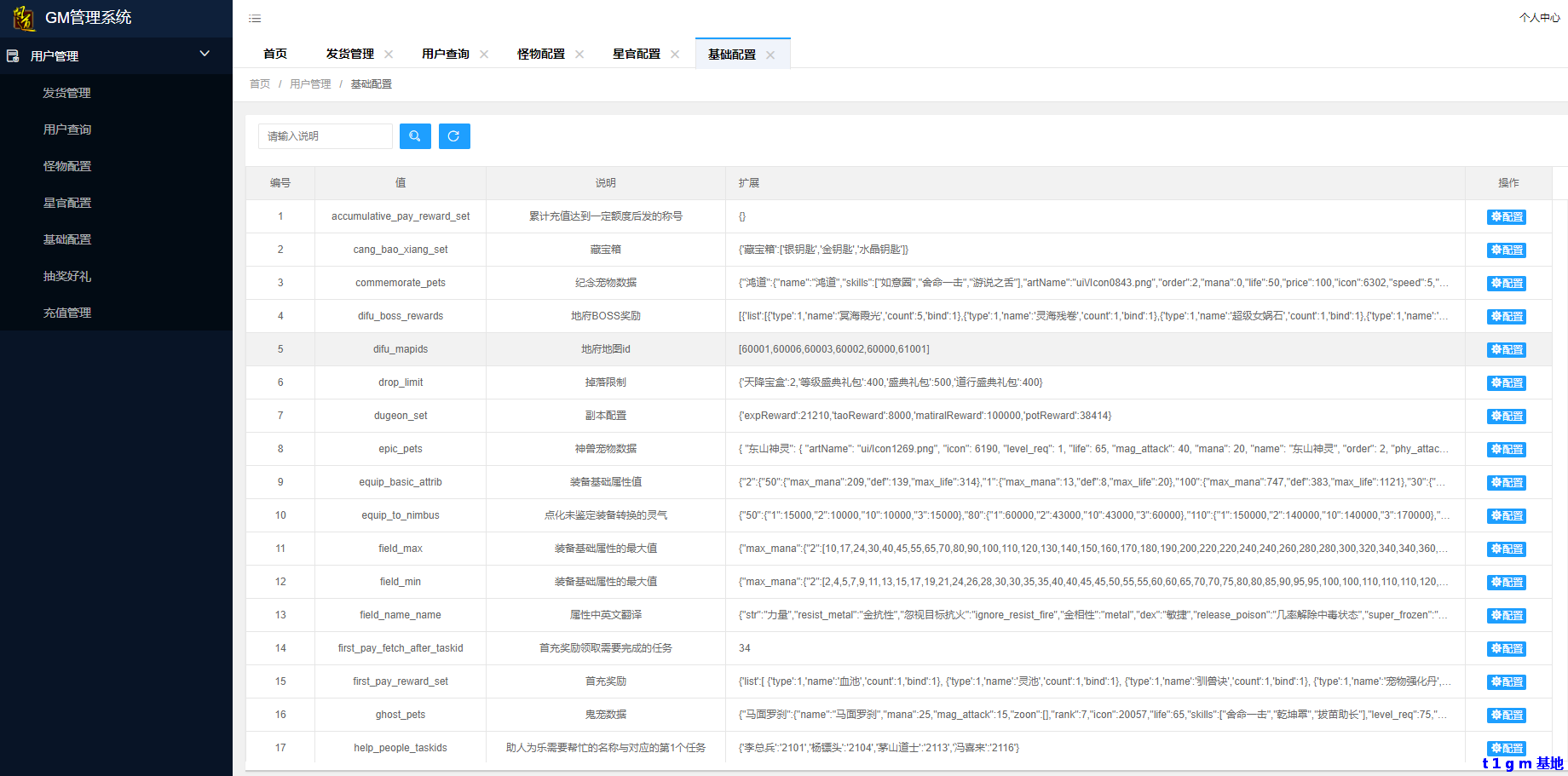Close the 星官配置 tab
This screenshot has height=776, width=1568.
[x=675, y=55]
